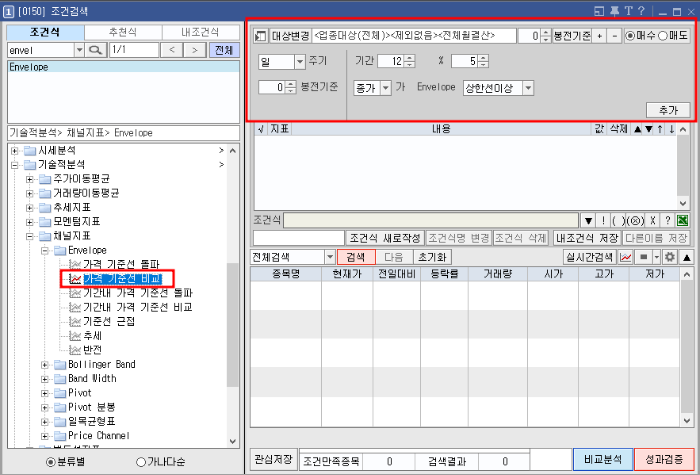Click the window layout icon in title bar

tap(599, 11)
